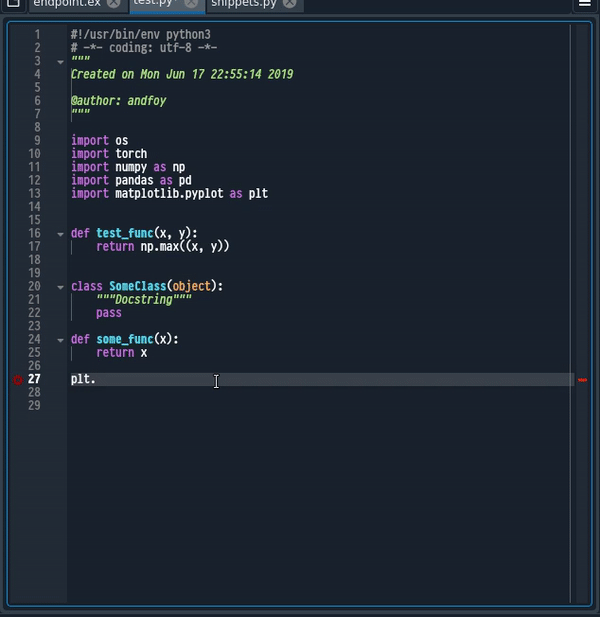Select the test.py tab
The width and height of the screenshot is (600, 617).
pos(155,4)
